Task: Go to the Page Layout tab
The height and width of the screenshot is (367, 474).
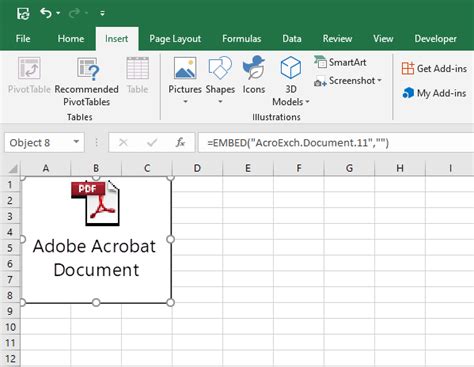Action: 175,39
